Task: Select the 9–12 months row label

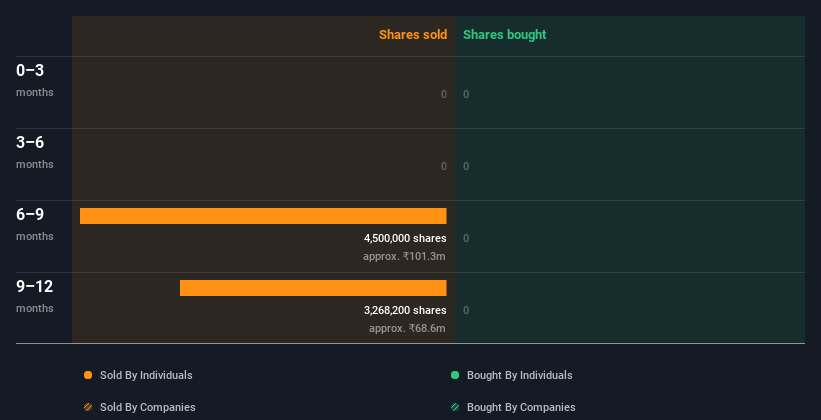Action: (x=35, y=296)
